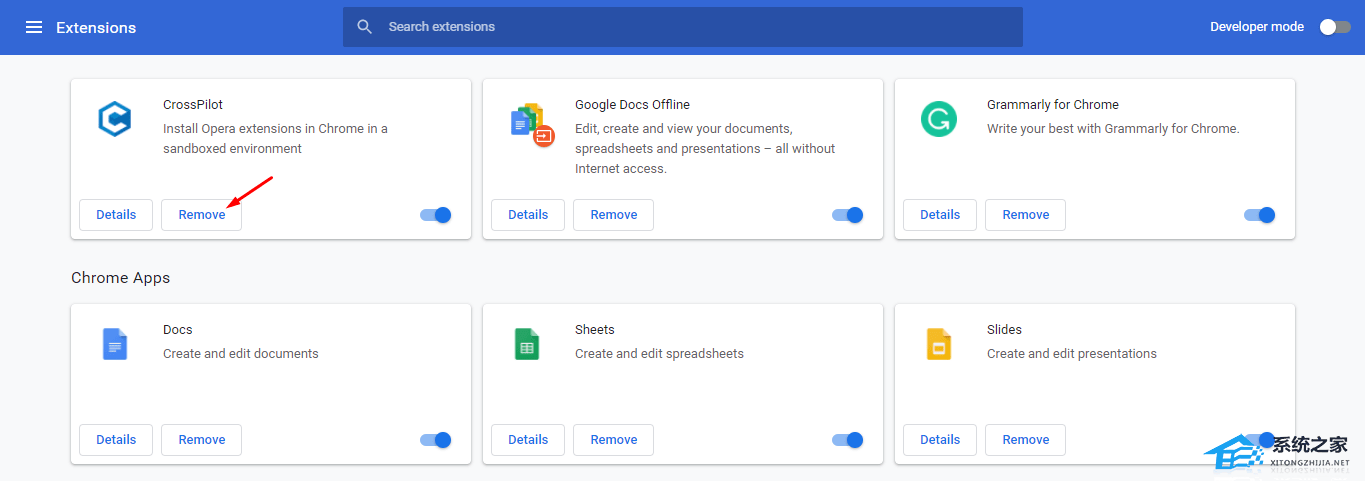Click the search magnifier icon
The height and width of the screenshot is (481, 1365).
coord(365,27)
